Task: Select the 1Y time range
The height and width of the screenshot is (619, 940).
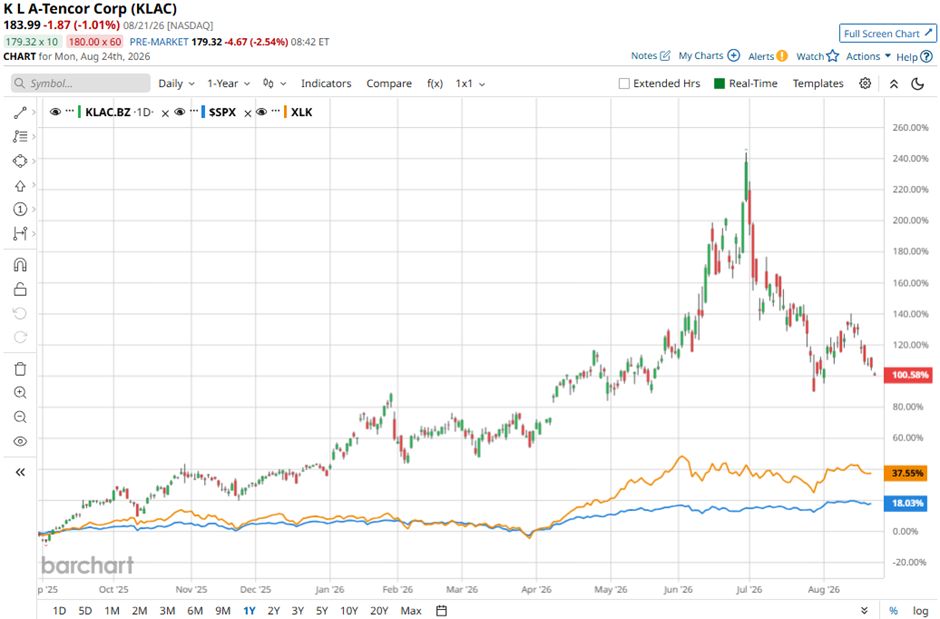Action: pos(249,611)
